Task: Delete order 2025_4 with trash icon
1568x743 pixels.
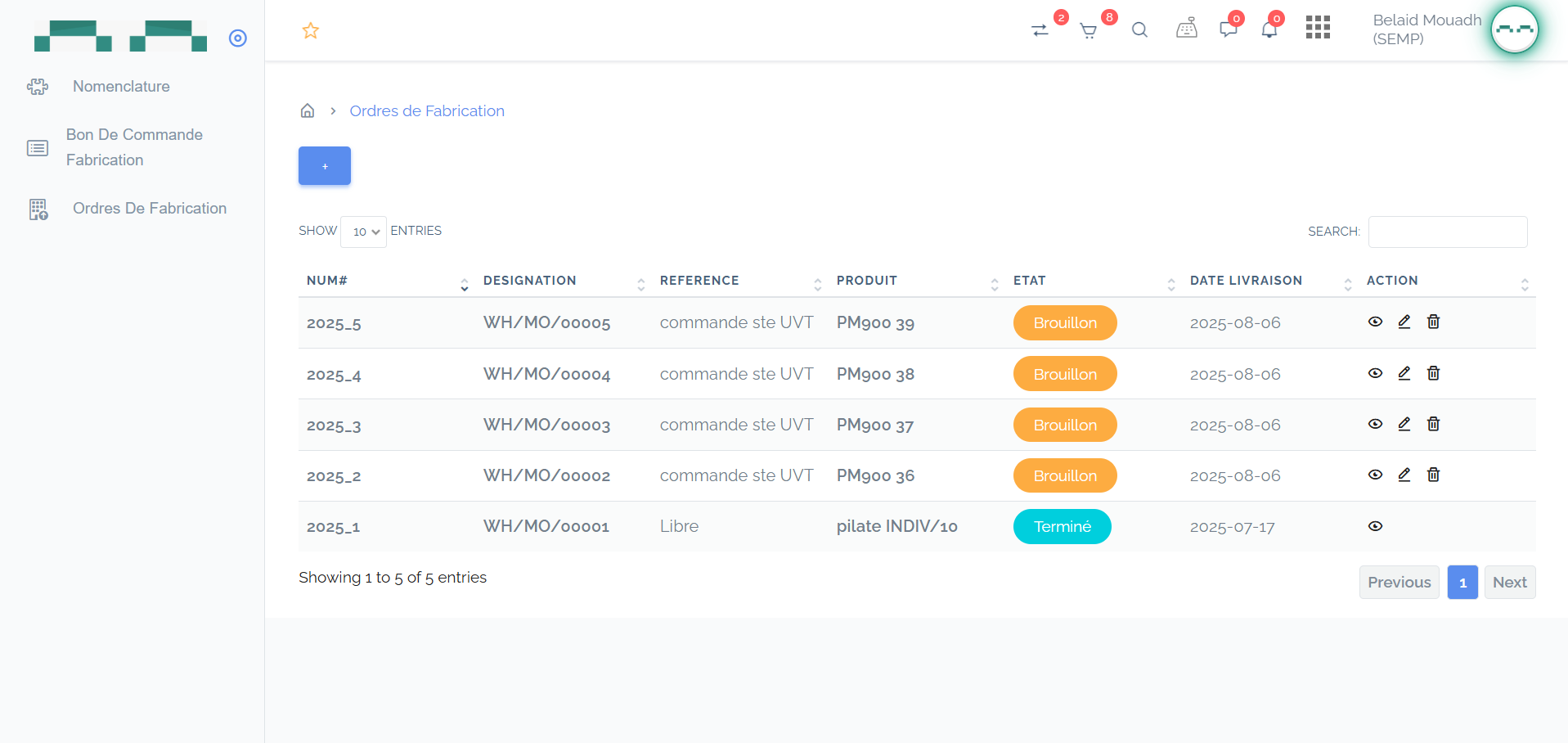Action: [x=1433, y=373]
